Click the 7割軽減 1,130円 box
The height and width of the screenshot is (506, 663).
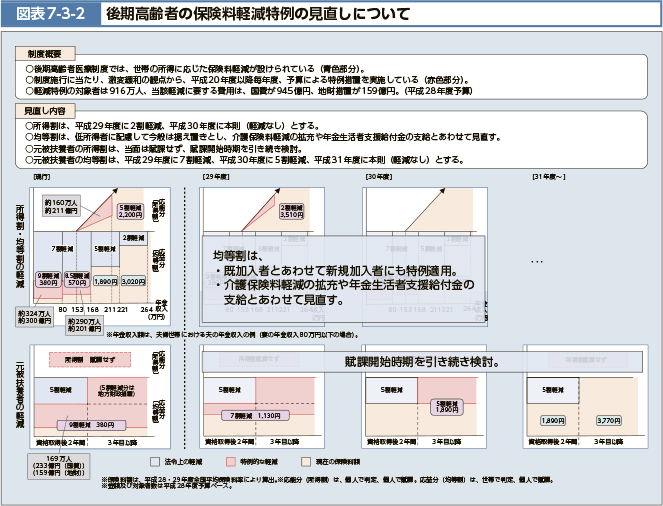coord(250,415)
